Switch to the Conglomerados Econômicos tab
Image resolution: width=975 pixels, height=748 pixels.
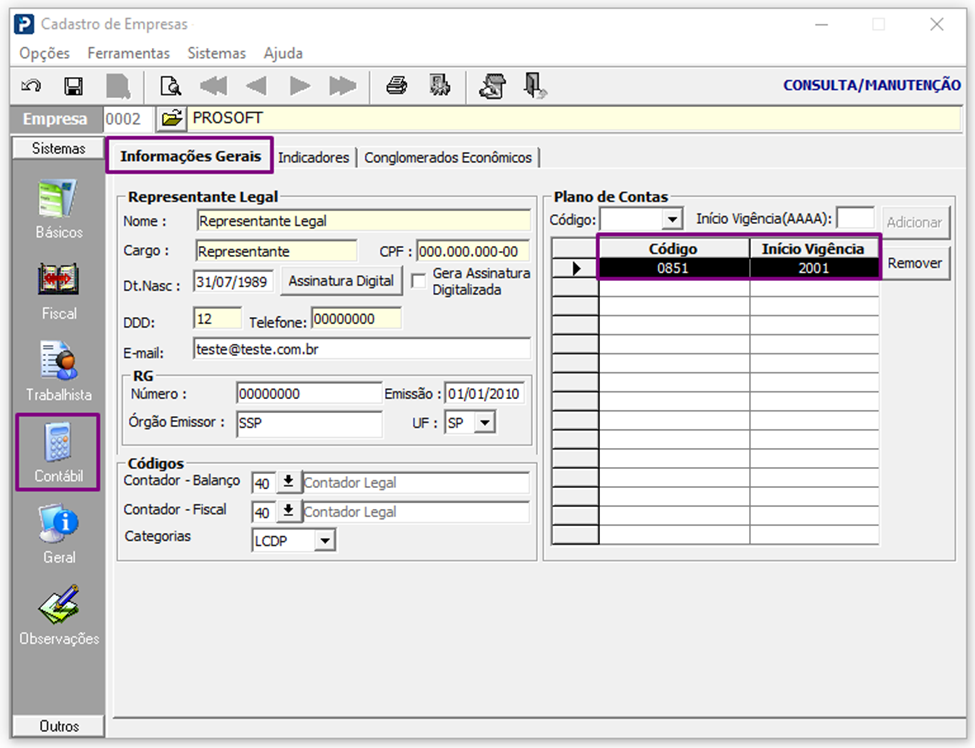pos(448,158)
